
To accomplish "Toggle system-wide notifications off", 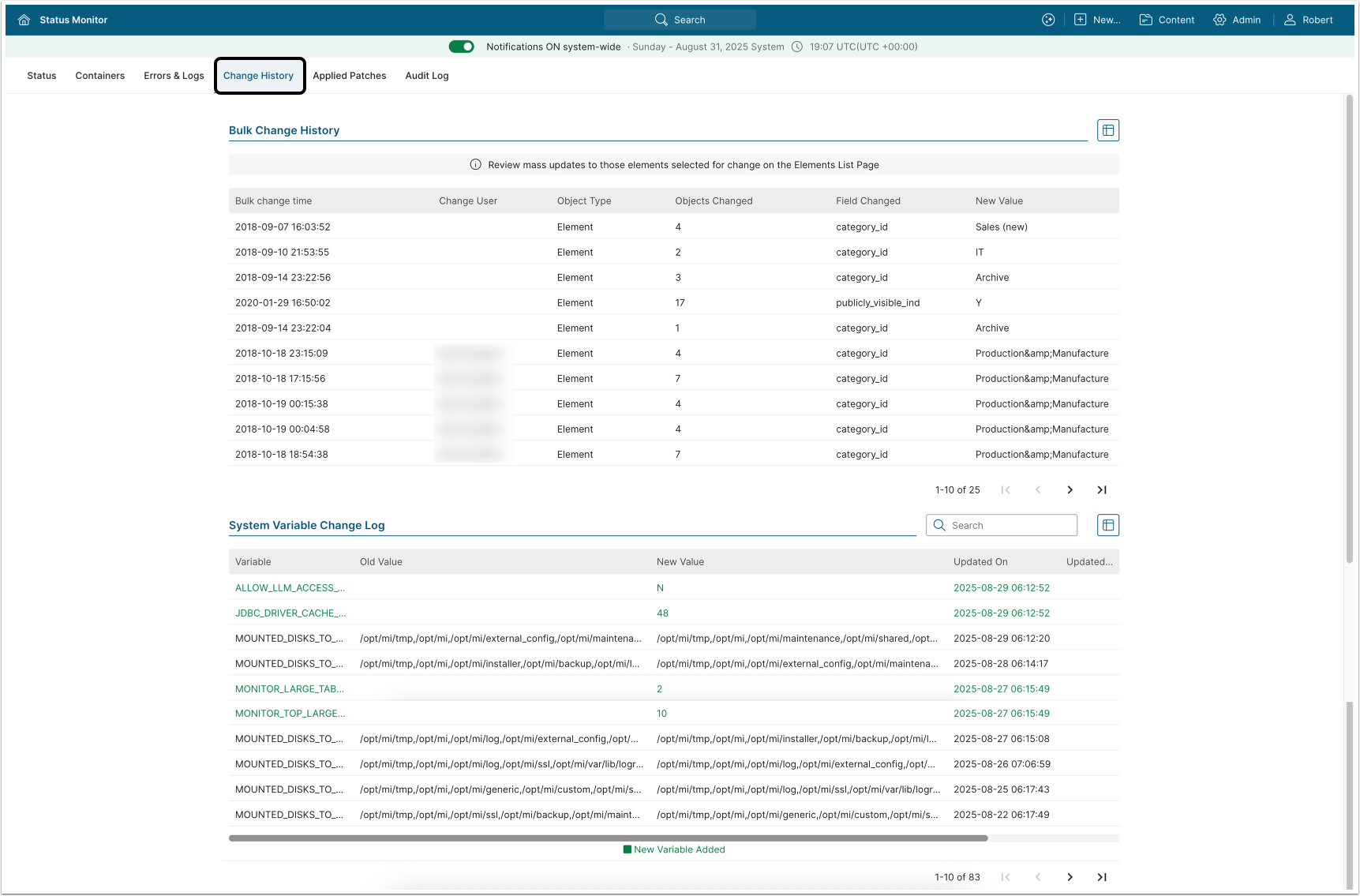I will (461, 47).
